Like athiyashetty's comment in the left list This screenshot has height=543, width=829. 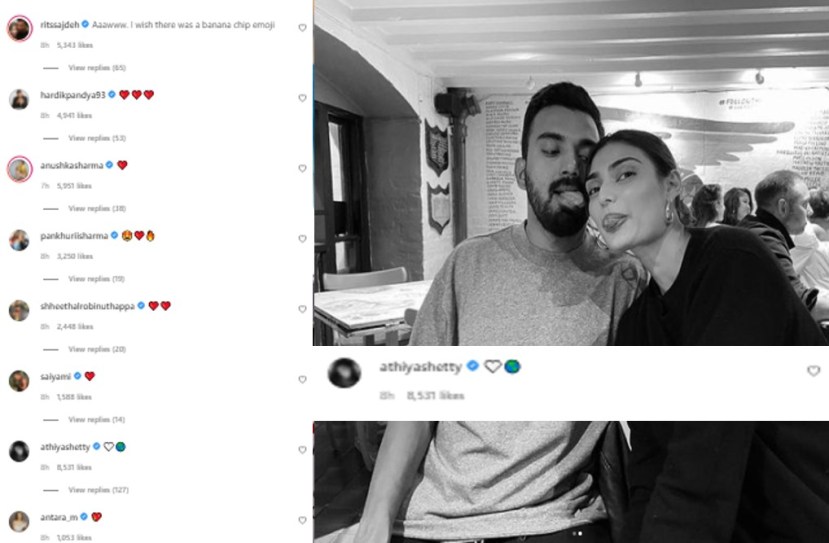[302, 449]
